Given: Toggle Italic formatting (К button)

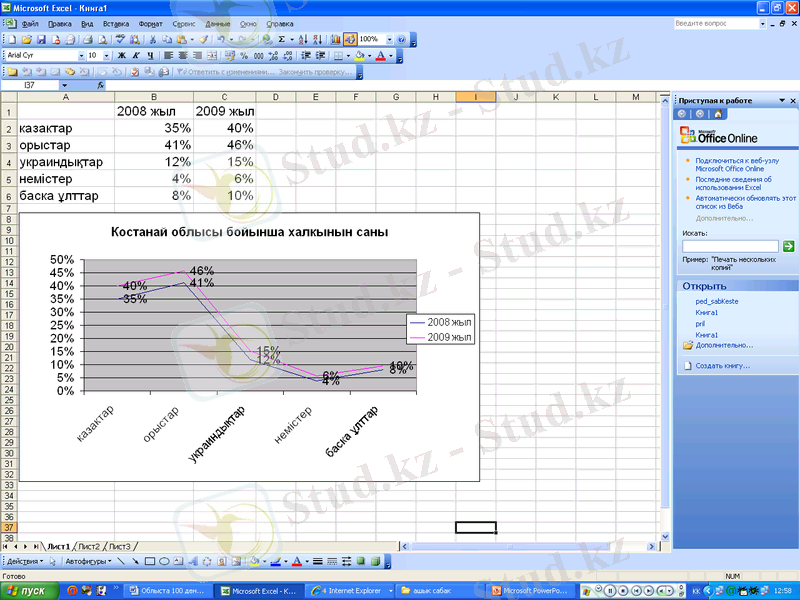Looking at the screenshot, I should click(x=136, y=56).
